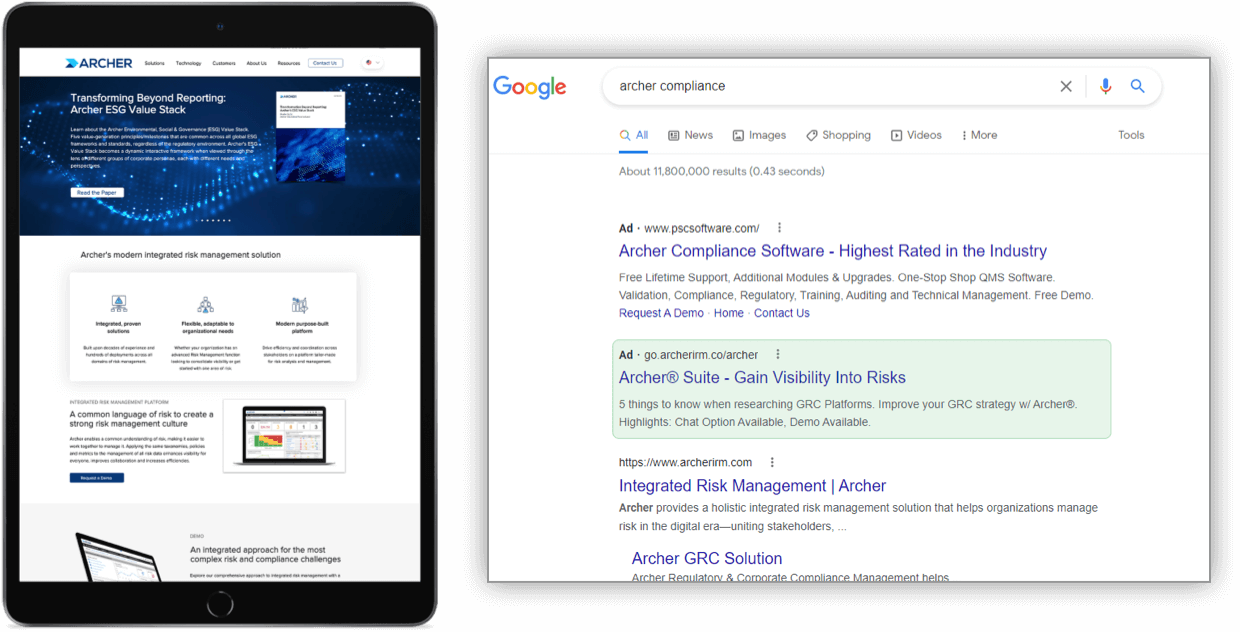Click Read the Paper button
Screen dimensions: 1240x632
97,192
